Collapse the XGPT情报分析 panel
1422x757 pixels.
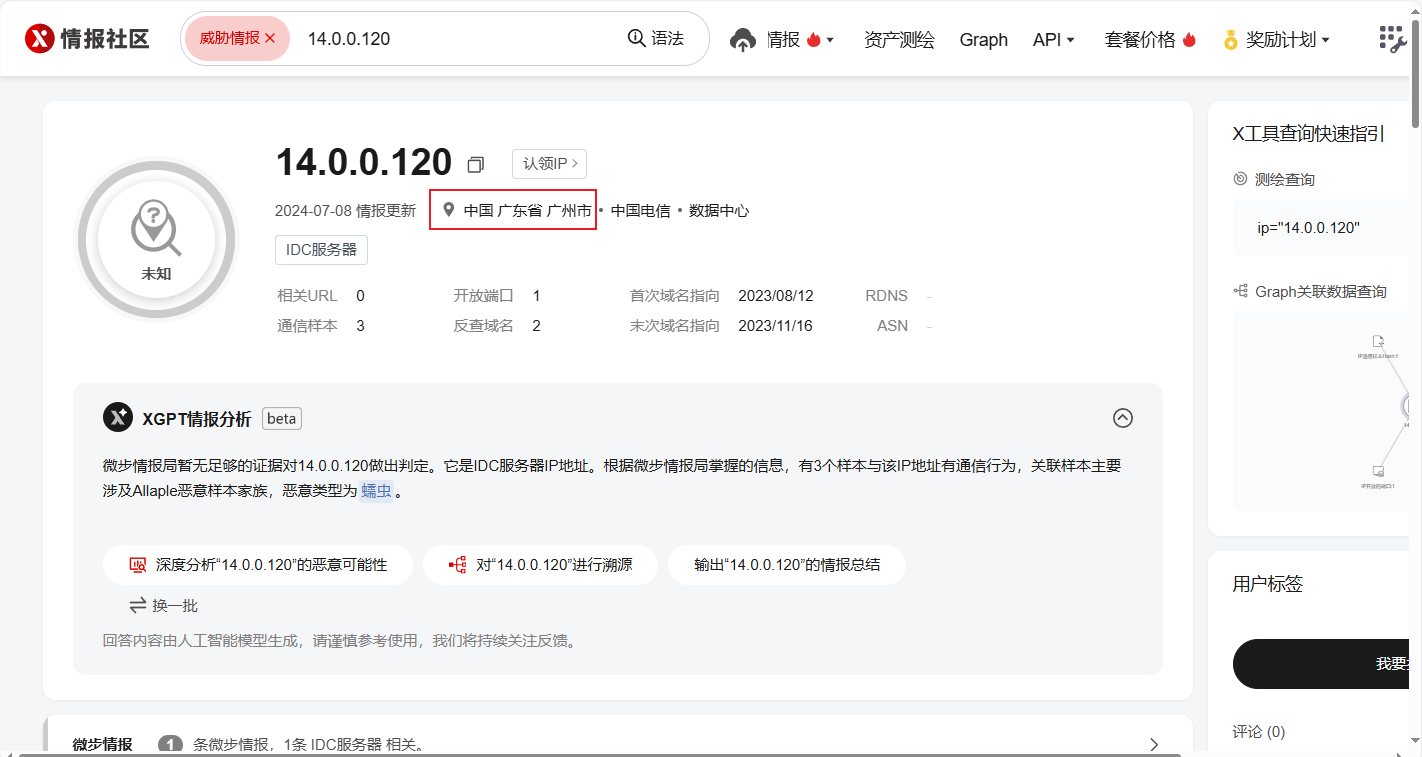[1123, 418]
